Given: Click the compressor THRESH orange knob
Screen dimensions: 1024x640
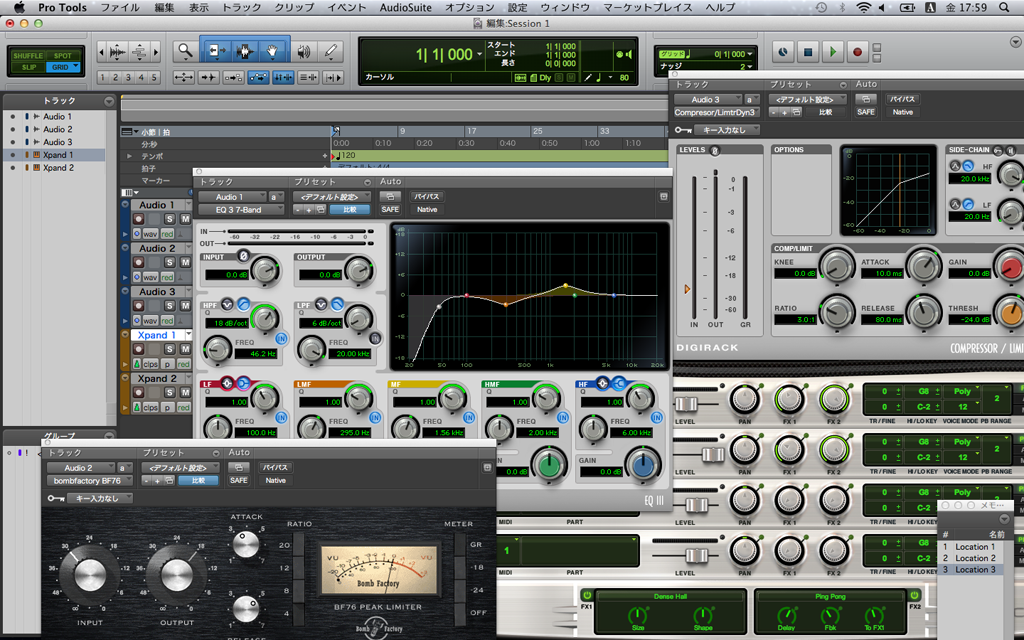Looking at the screenshot, I should [1011, 312].
